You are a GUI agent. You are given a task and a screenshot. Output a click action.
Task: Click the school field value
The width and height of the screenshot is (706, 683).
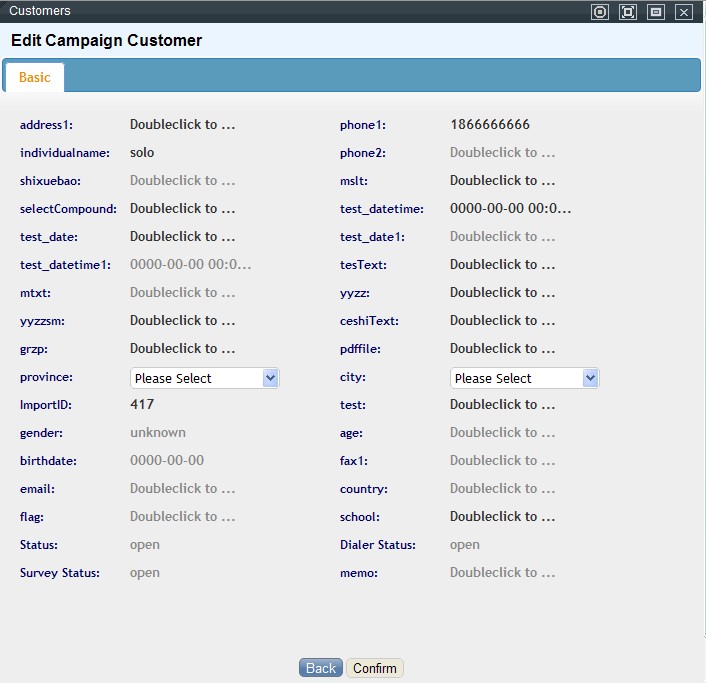(502, 516)
